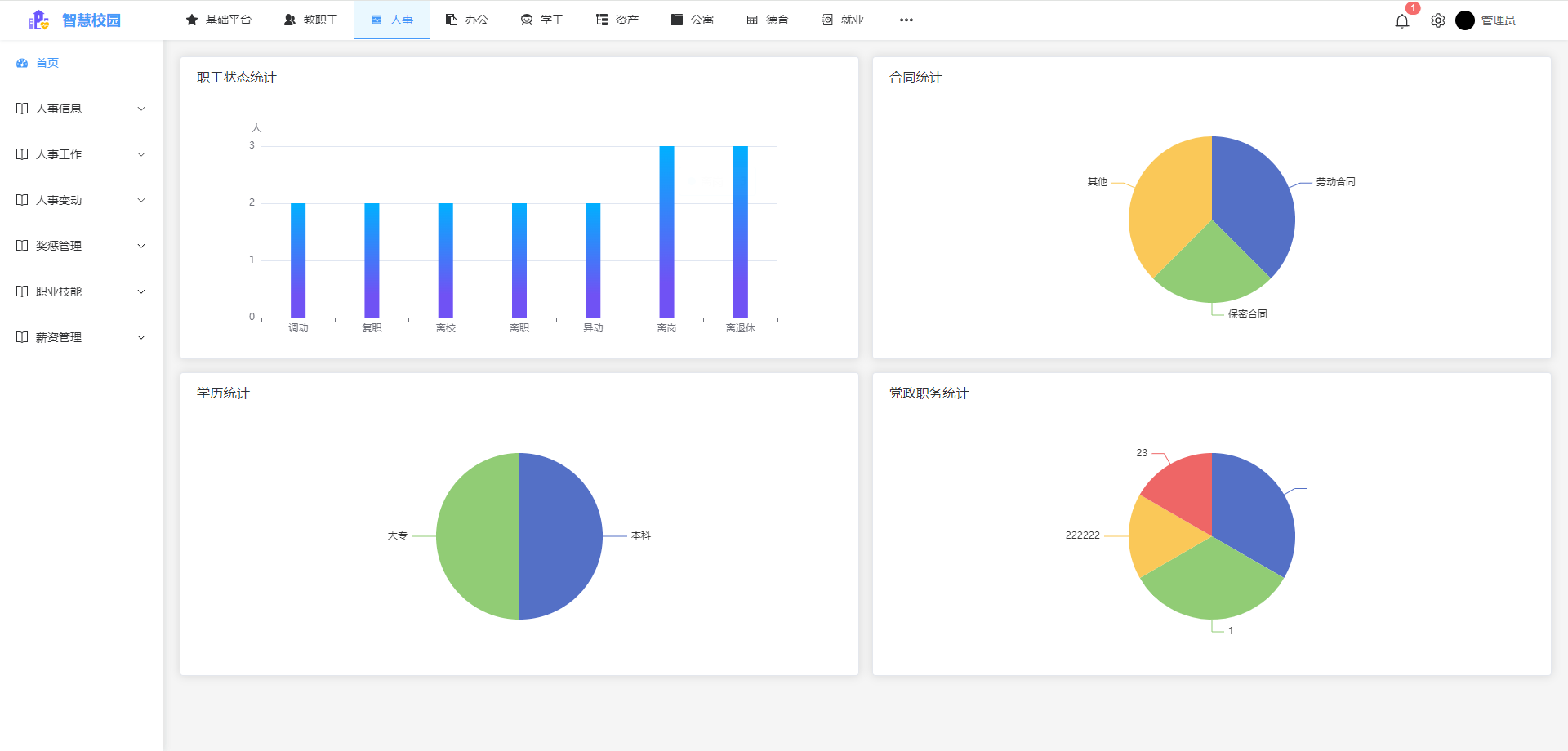This screenshot has height=751, width=1568.
Task: Open the more options ellipsis menu
Action: point(906,20)
